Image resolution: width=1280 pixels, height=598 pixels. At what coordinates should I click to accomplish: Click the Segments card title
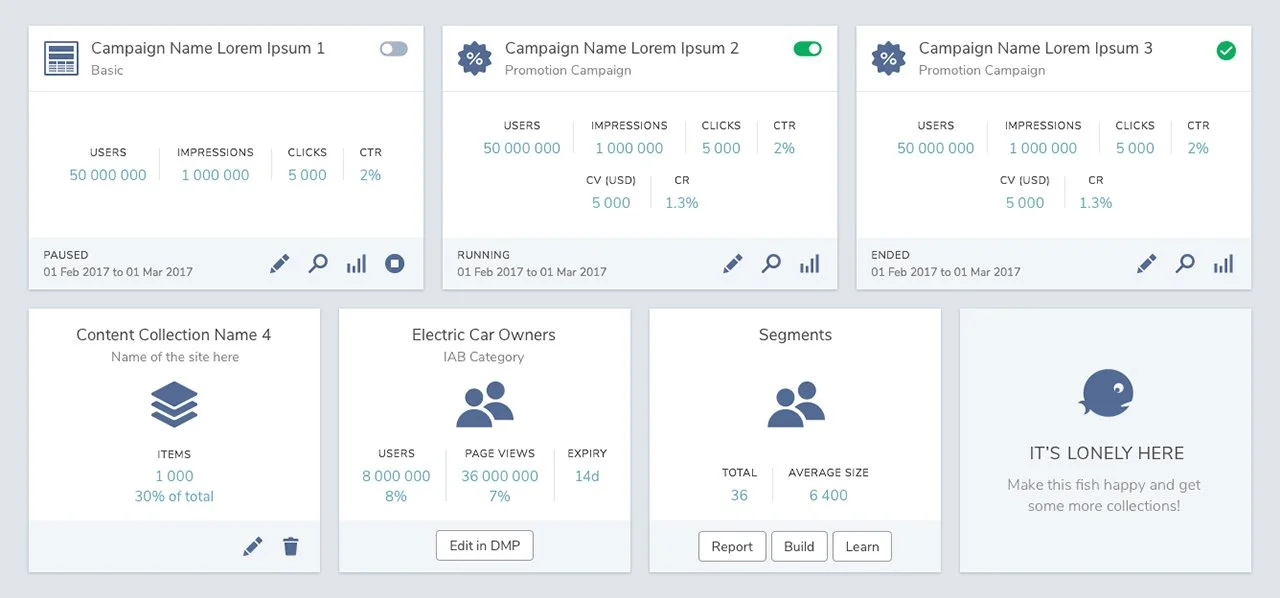coord(795,335)
